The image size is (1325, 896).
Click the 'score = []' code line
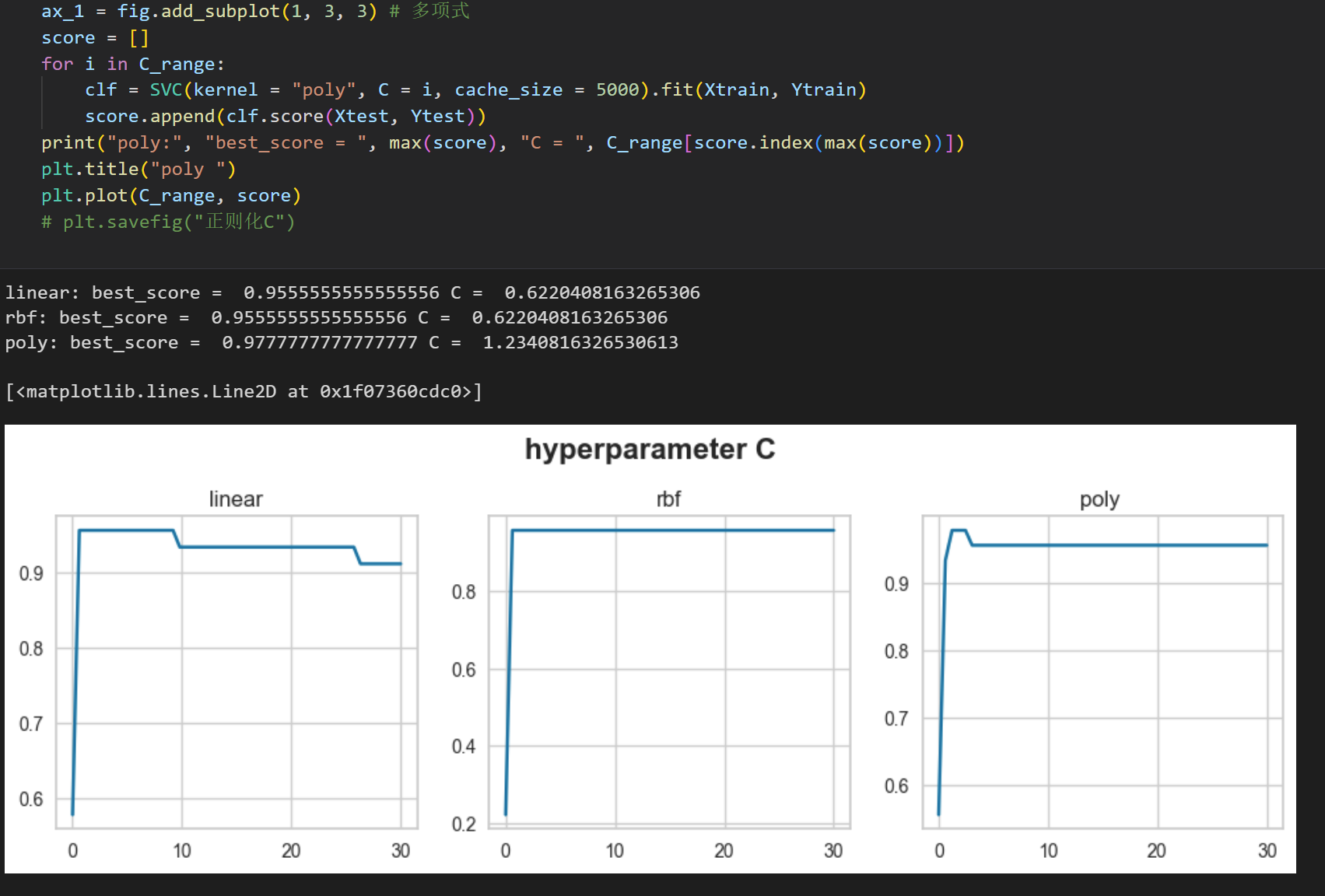[95, 38]
